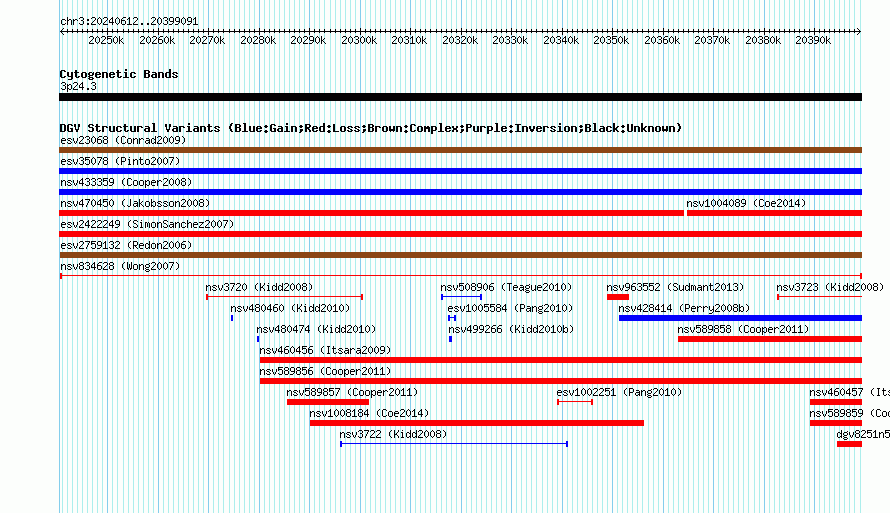Select nsv589859 variant label

(849, 413)
